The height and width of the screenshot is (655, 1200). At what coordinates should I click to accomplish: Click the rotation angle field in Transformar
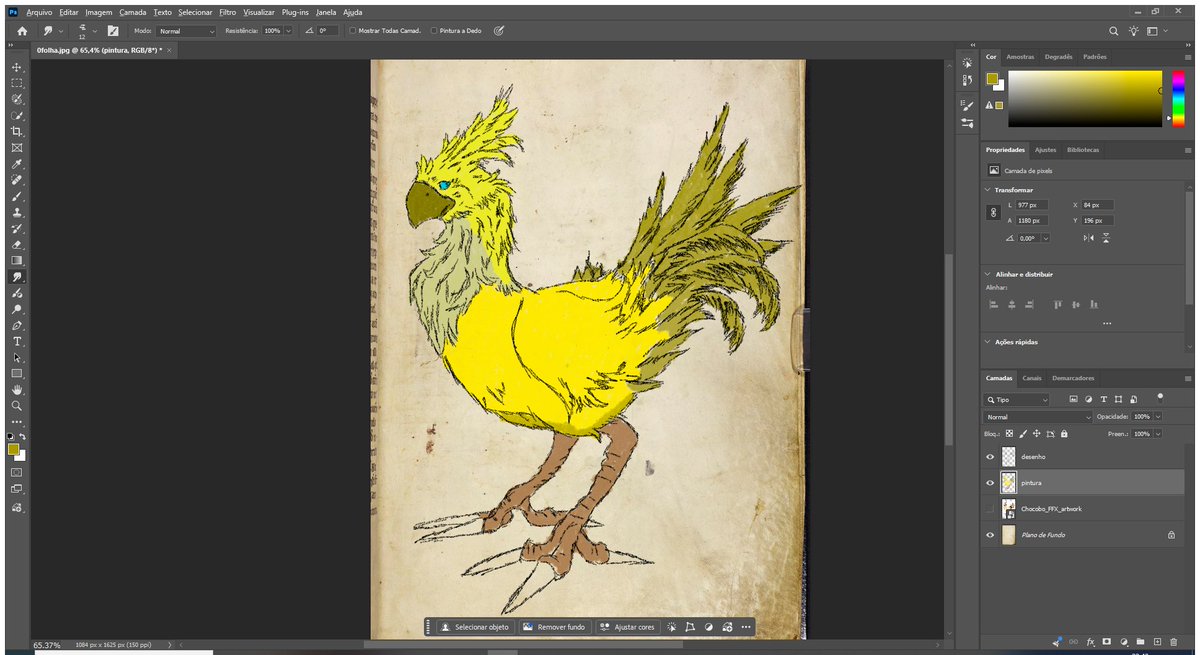(1030, 238)
